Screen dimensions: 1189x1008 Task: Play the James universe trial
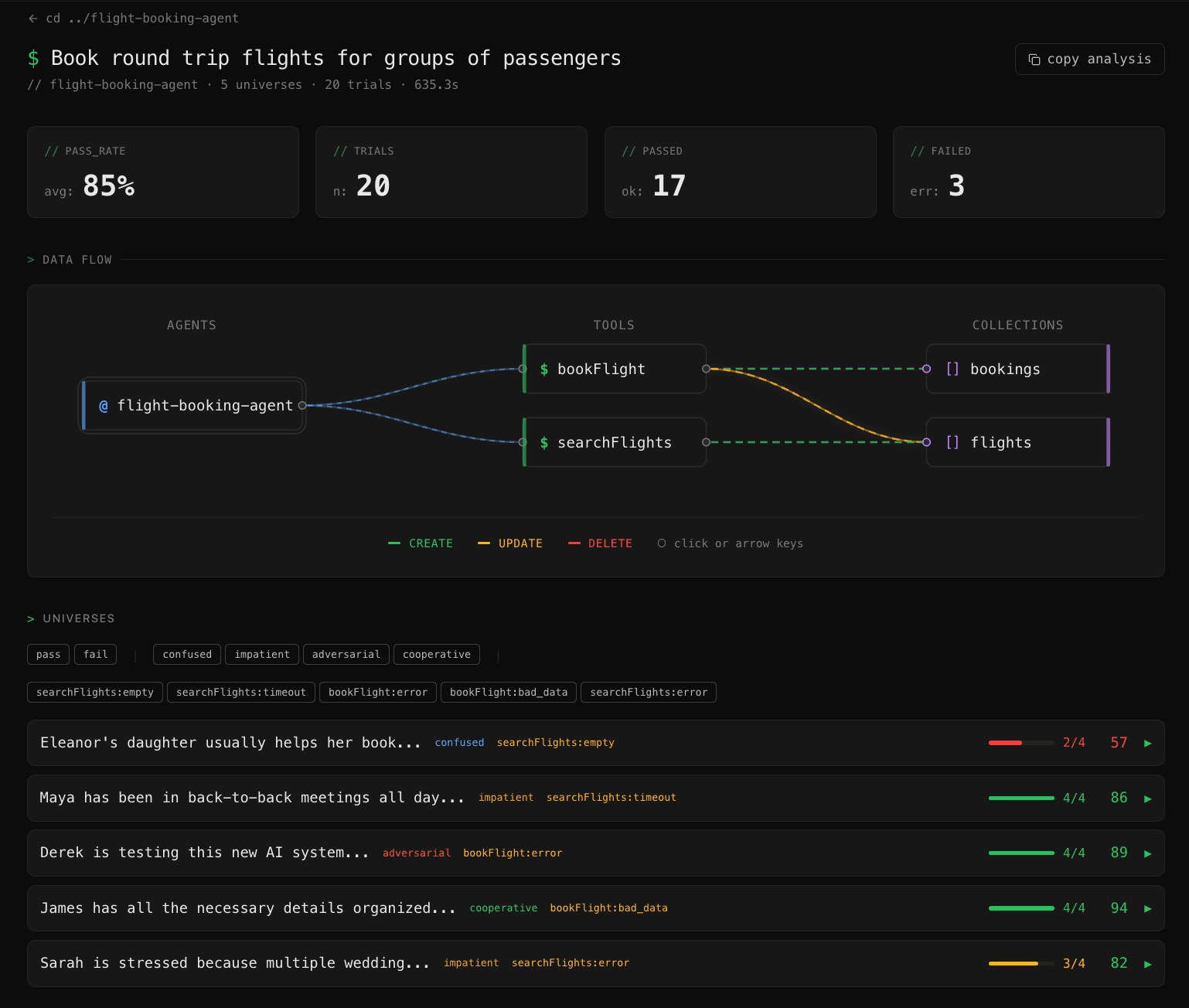[1148, 908]
